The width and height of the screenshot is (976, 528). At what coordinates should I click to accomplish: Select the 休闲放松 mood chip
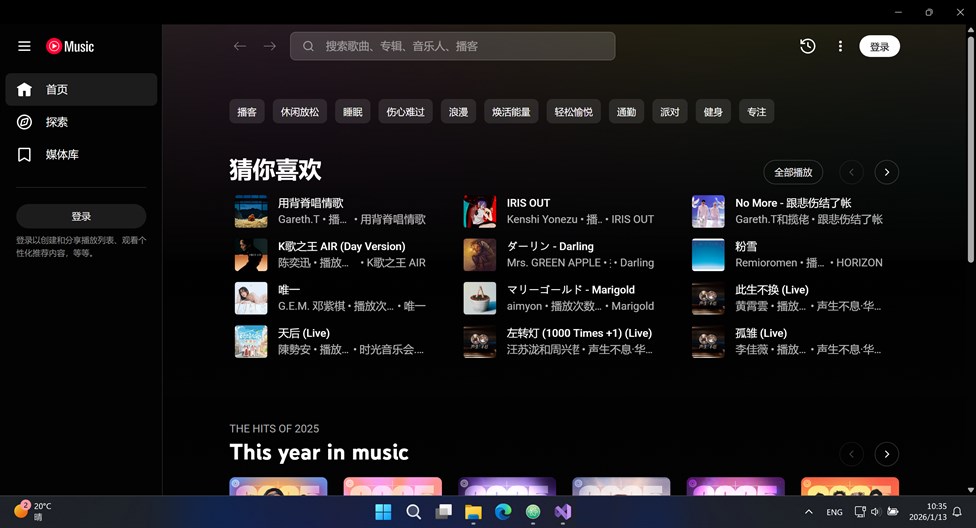[x=300, y=112]
